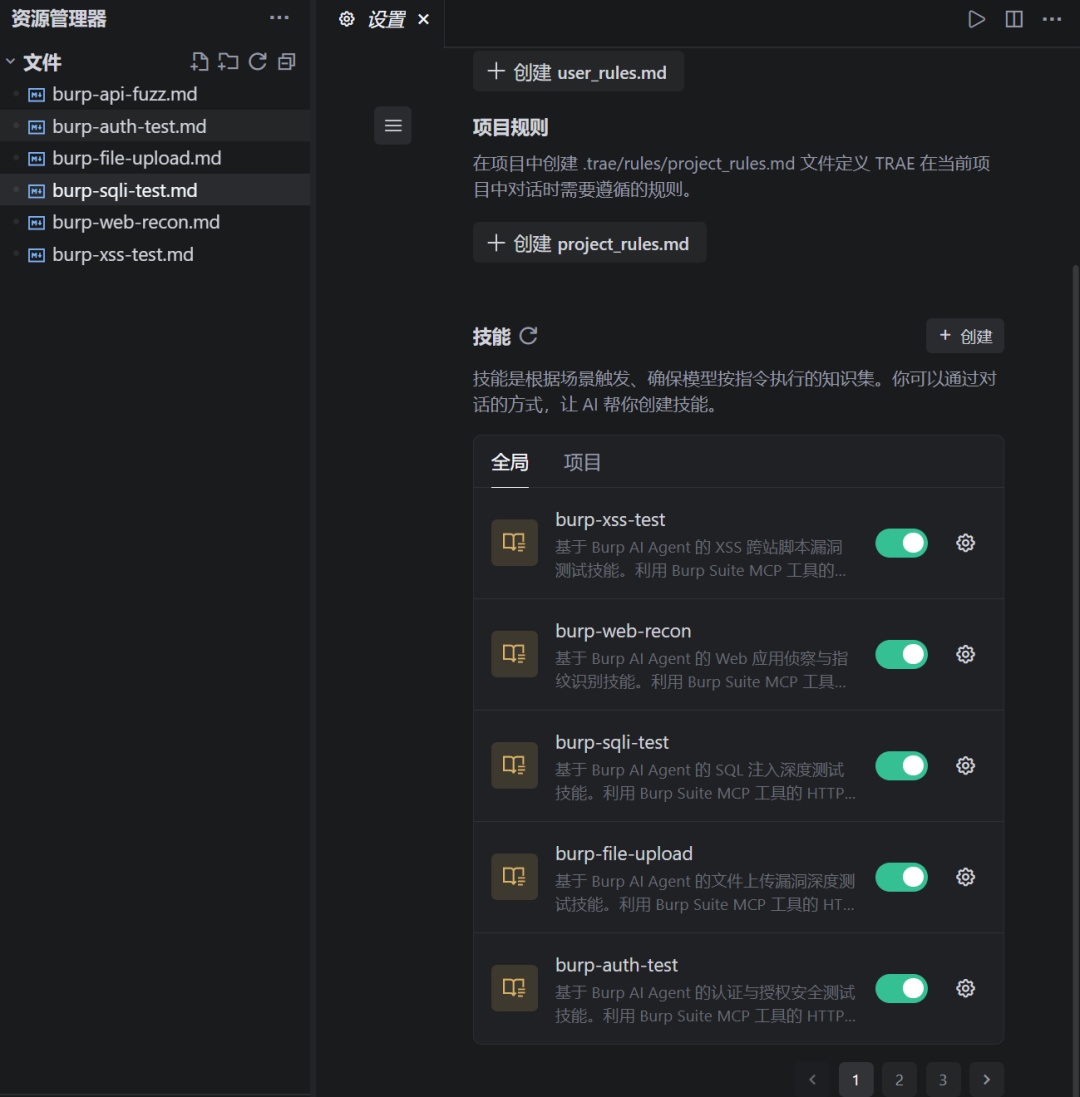This screenshot has height=1097, width=1080.
Task: Open settings gear for burp-sqli-test
Action: pyautogui.click(x=965, y=765)
